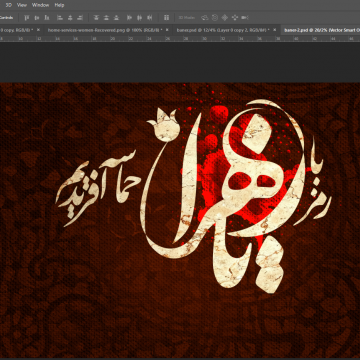The width and height of the screenshot is (360, 360).
Task: Click Align vertical centers icon
Action: coord(37,17)
